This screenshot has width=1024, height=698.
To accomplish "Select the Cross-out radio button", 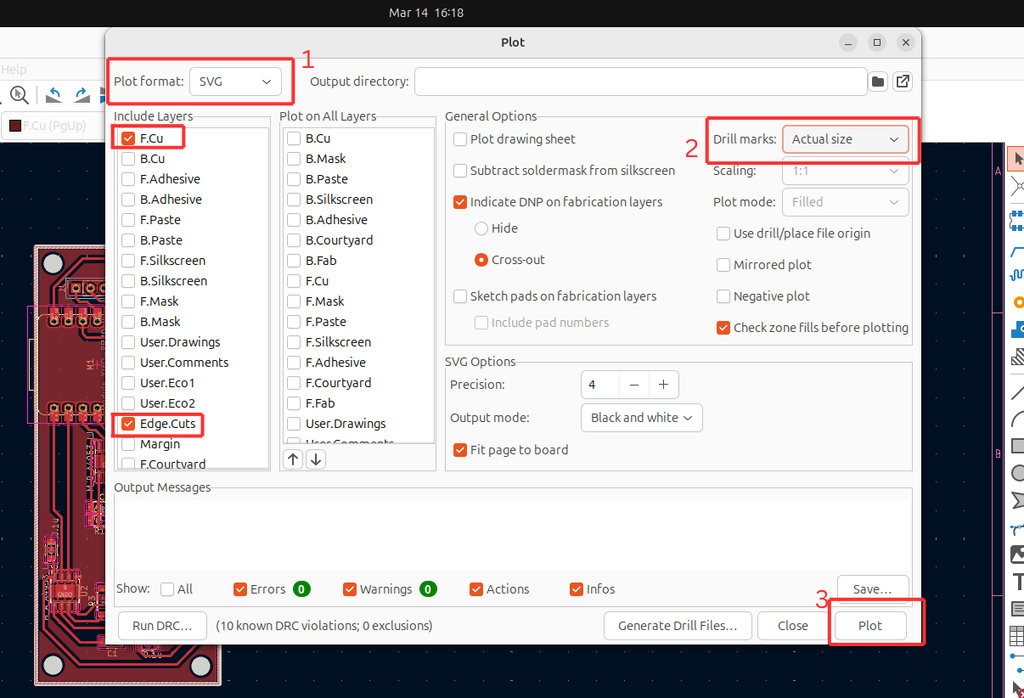I will point(481,260).
